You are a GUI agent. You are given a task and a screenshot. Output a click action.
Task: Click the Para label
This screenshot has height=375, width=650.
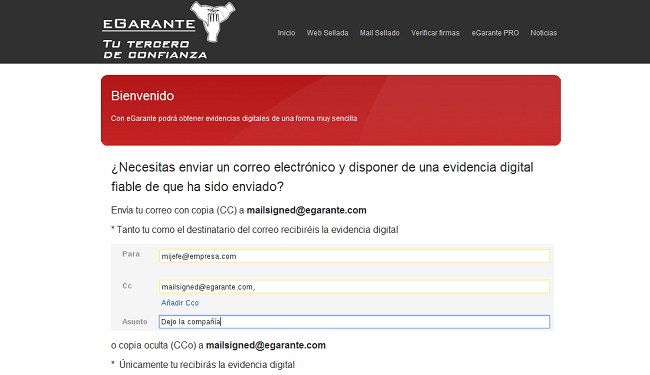click(x=131, y=254)
